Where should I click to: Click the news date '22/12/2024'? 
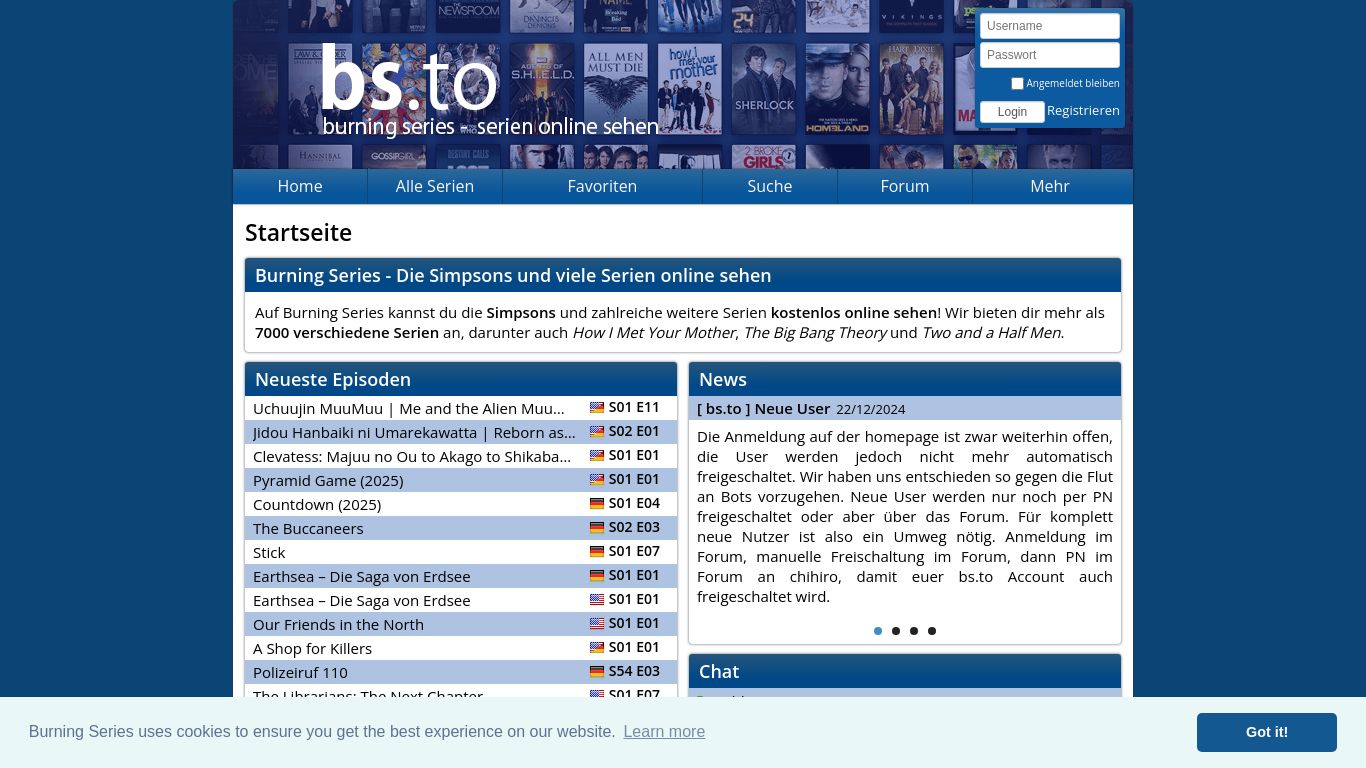[871, 409]
